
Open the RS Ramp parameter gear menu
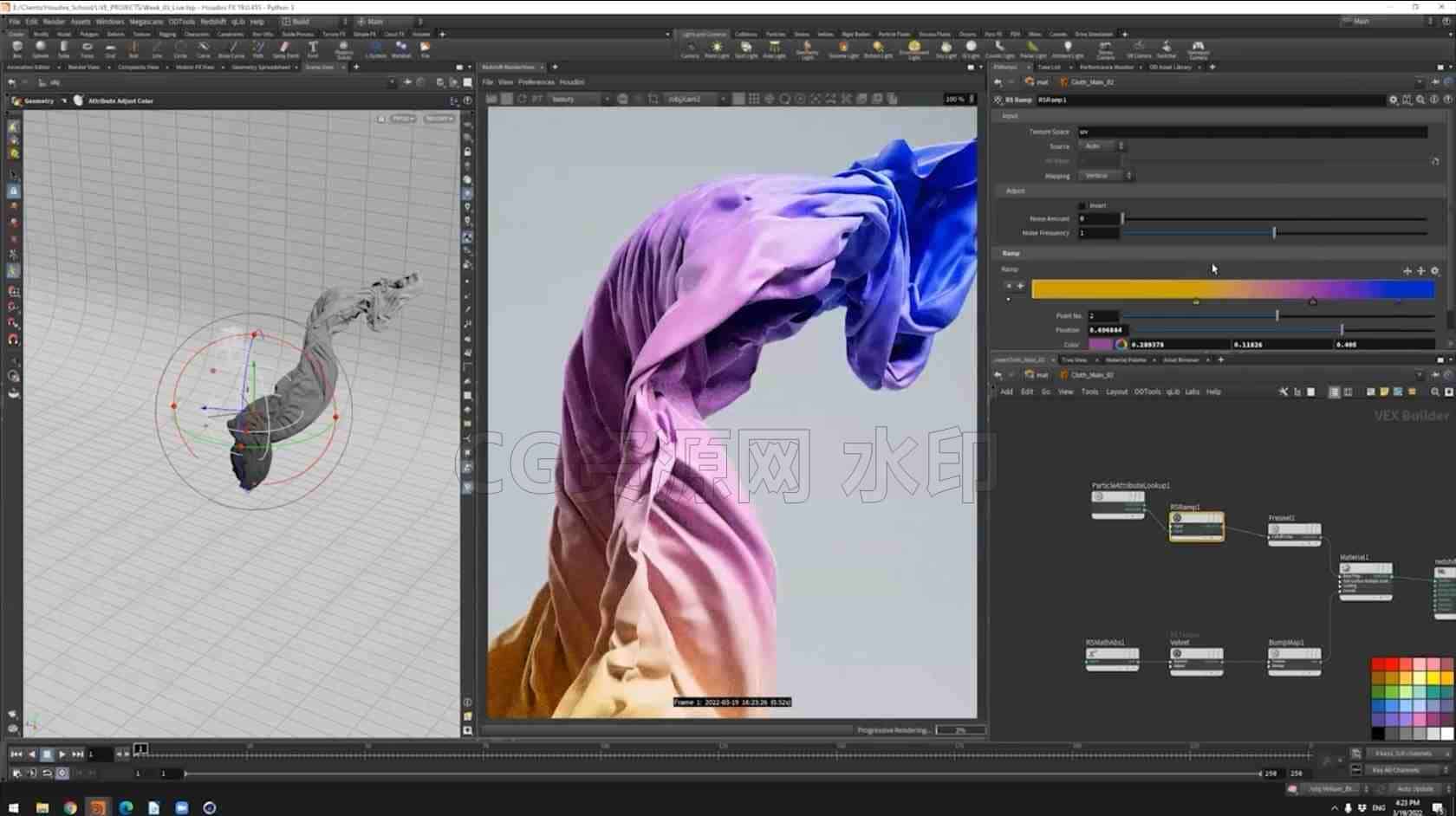coord(1393,100)
